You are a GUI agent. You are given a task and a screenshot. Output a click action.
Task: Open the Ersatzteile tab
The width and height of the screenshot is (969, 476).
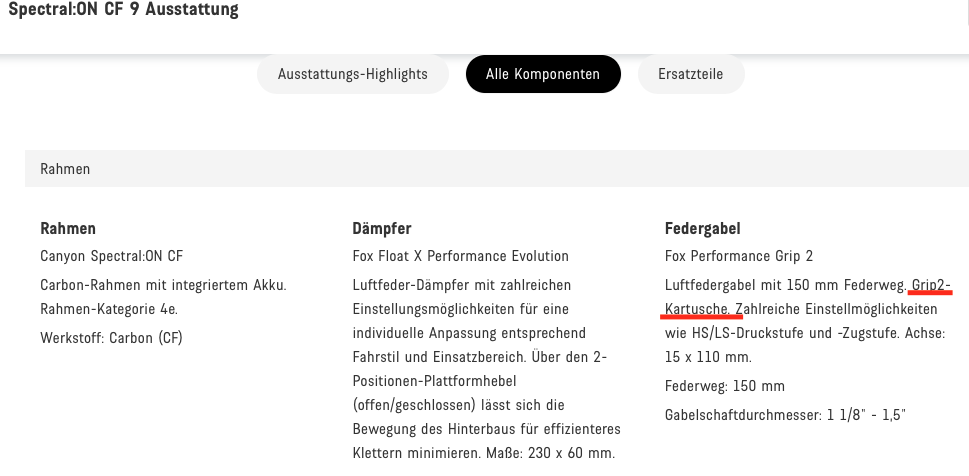point(690,74)
